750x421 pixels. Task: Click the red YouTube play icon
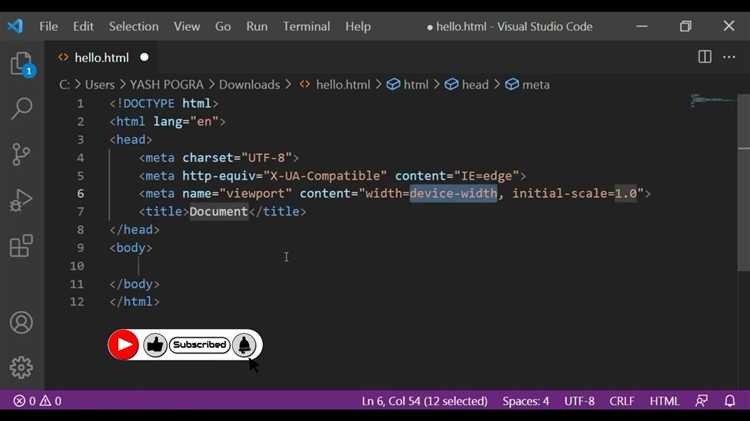point(123,344)
